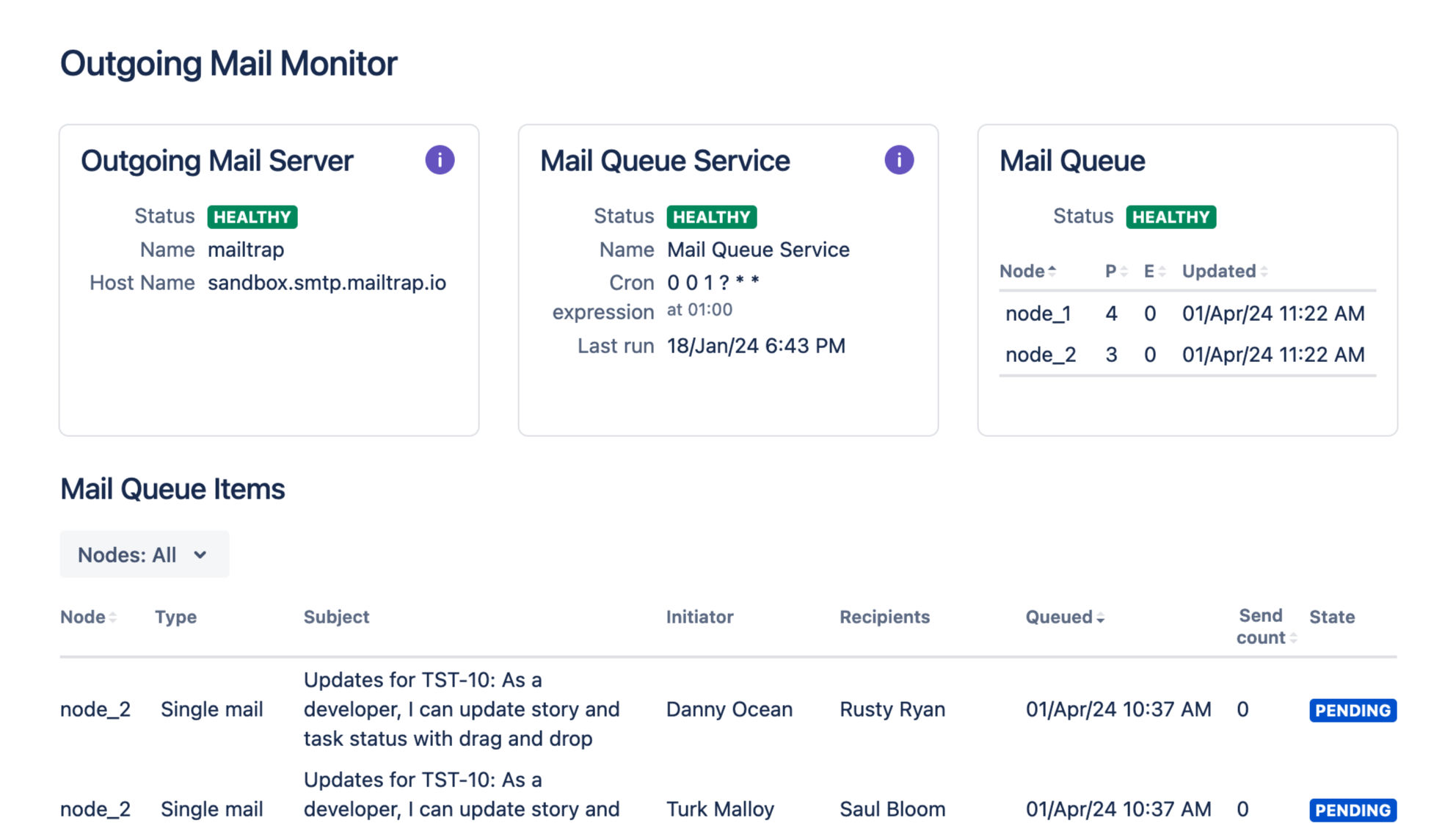
Task: Select the Danny Ocean initiator entry
Action: point(729,709)
